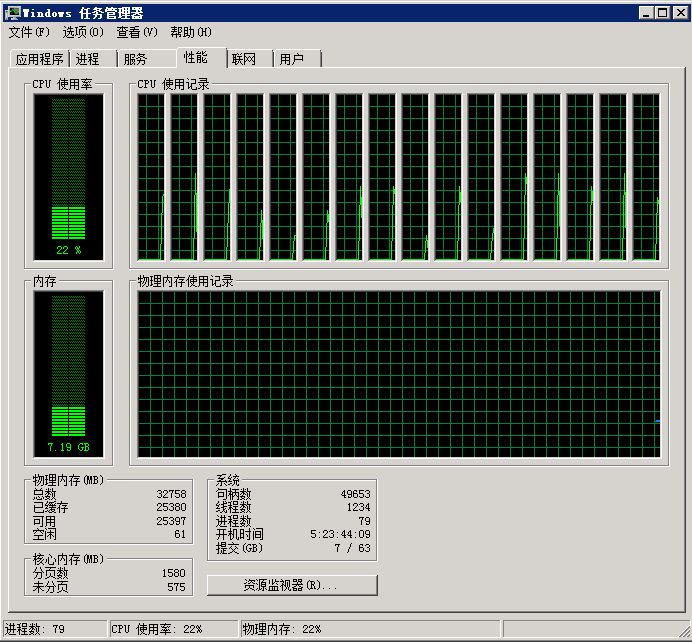692x642 pixels.
Task: Switch to the 应用程序 tab
Action: (40, 59)
